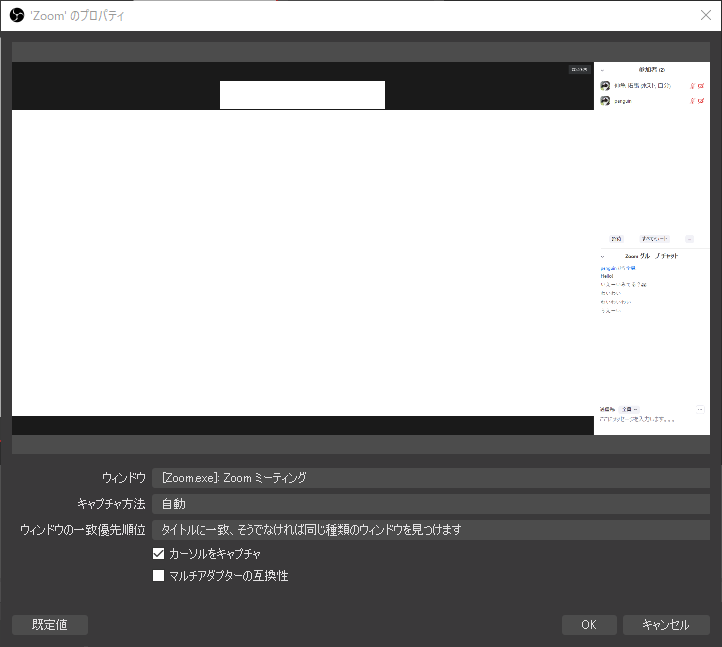
Task: Click the 参加者 (2) header in the preview
Action: pos(652,70)
